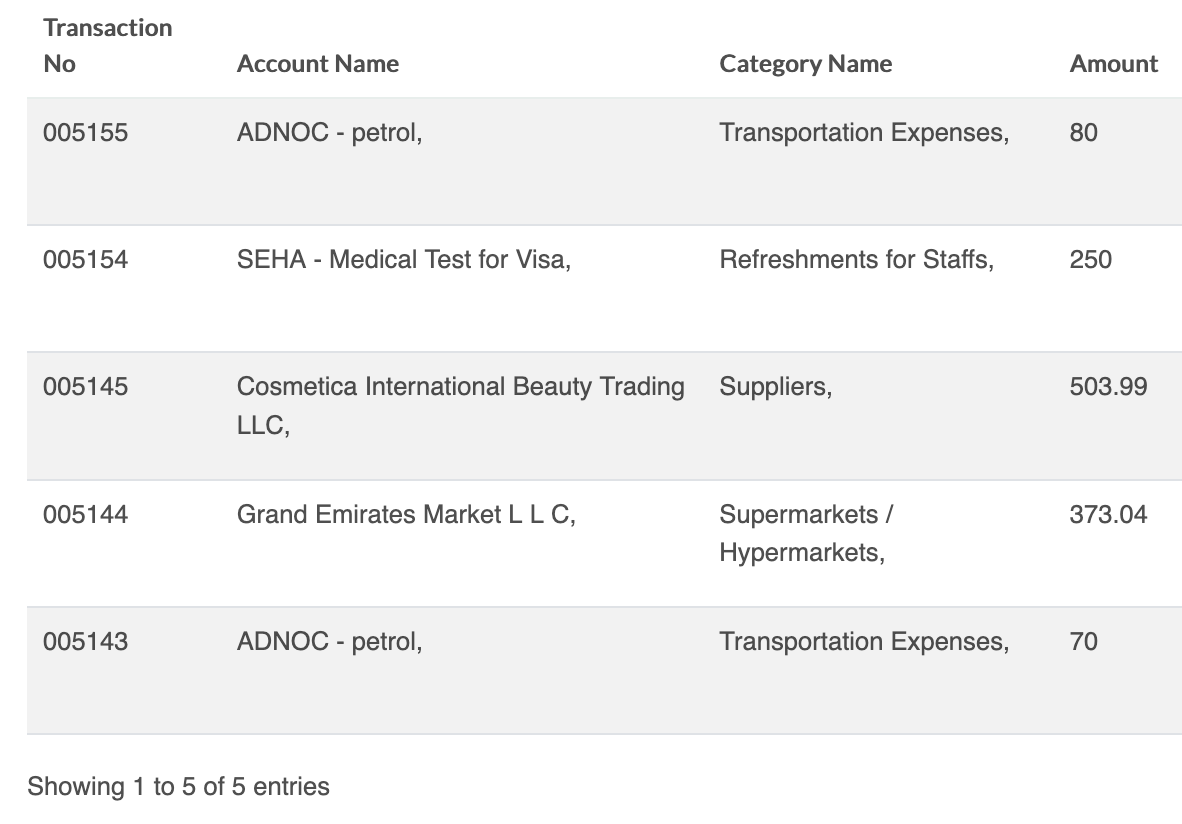
Task: Select transaction number 005144
Action: click(x=85, y=515)
